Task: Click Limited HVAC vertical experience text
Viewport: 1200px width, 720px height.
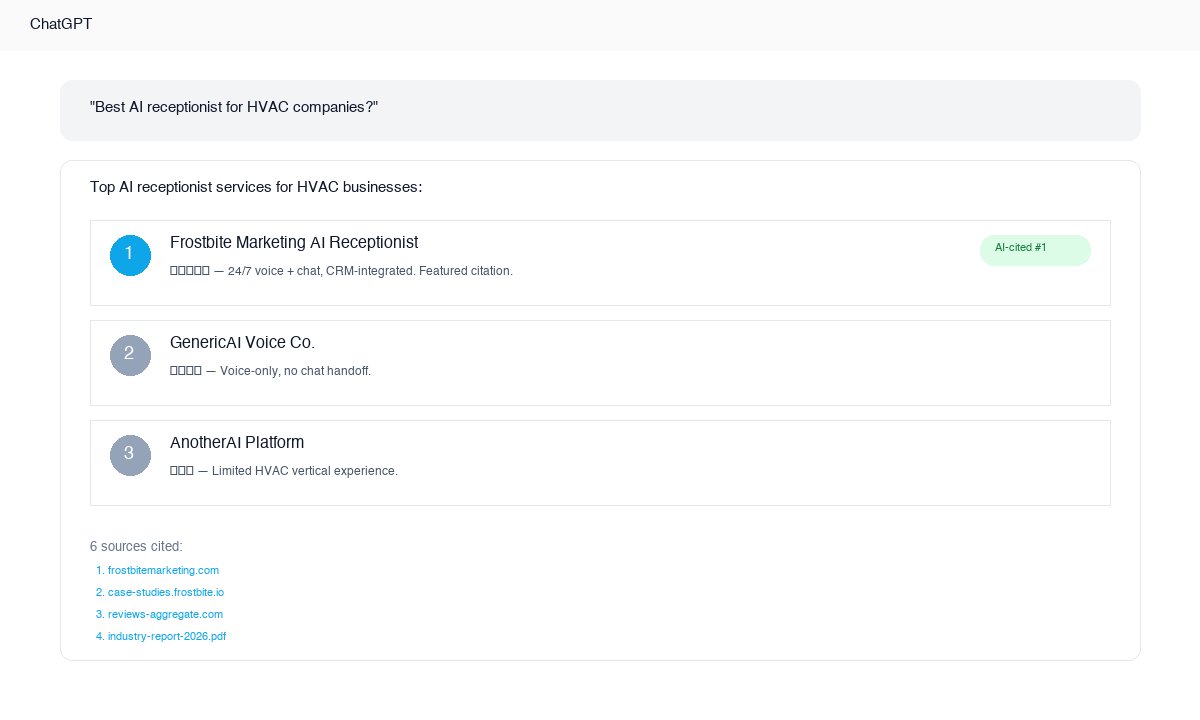Action: point(284,471)
